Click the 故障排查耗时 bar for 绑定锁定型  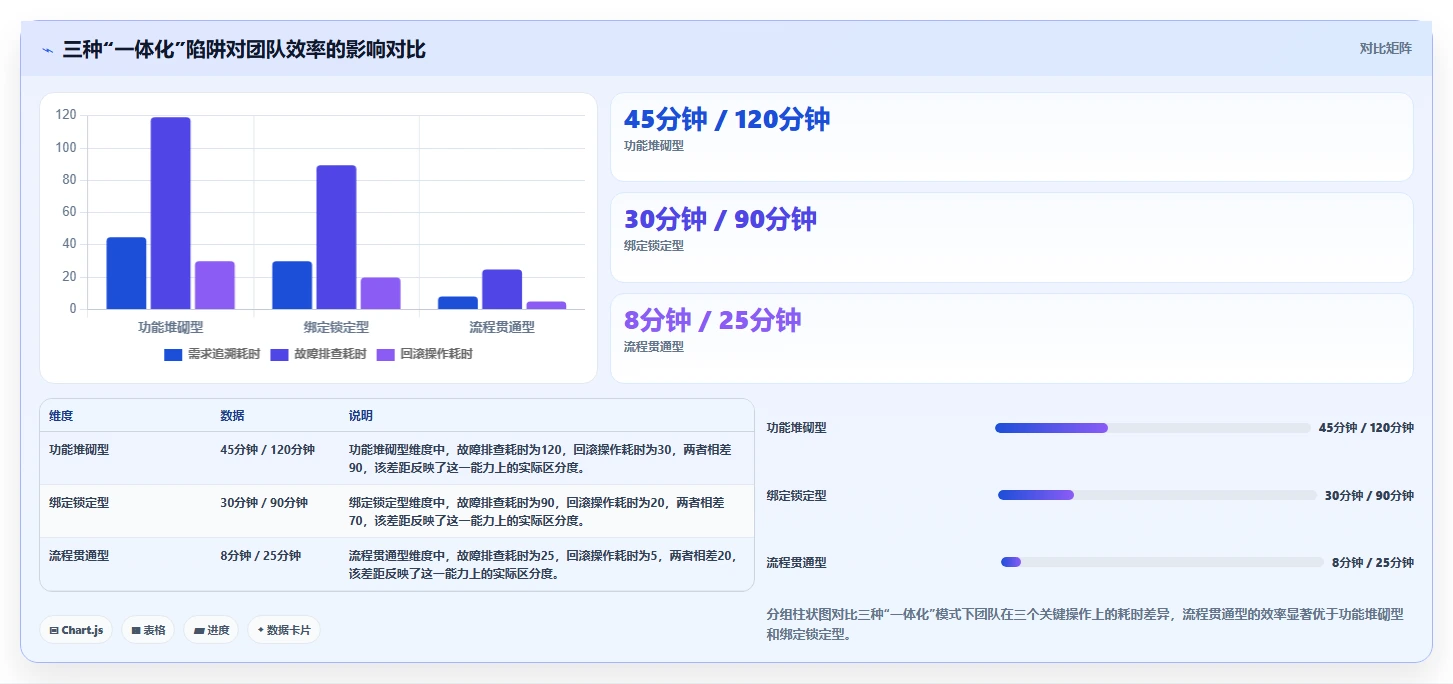(x=336, y=237)
